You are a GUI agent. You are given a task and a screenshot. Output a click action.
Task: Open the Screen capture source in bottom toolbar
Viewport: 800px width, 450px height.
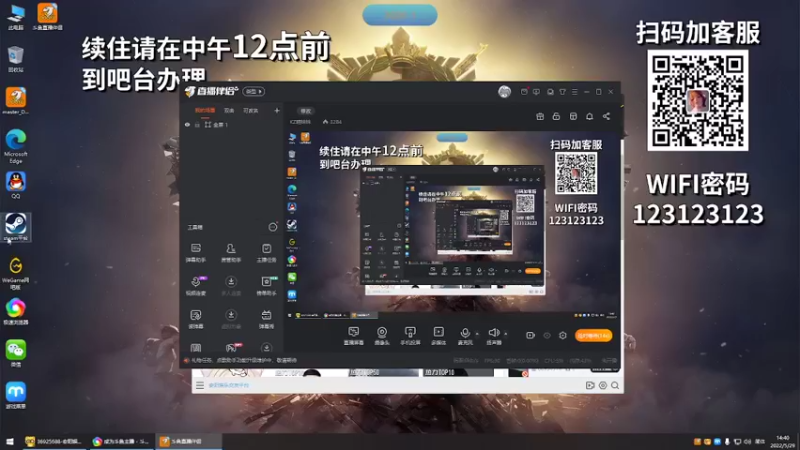[x=353, y=336]
